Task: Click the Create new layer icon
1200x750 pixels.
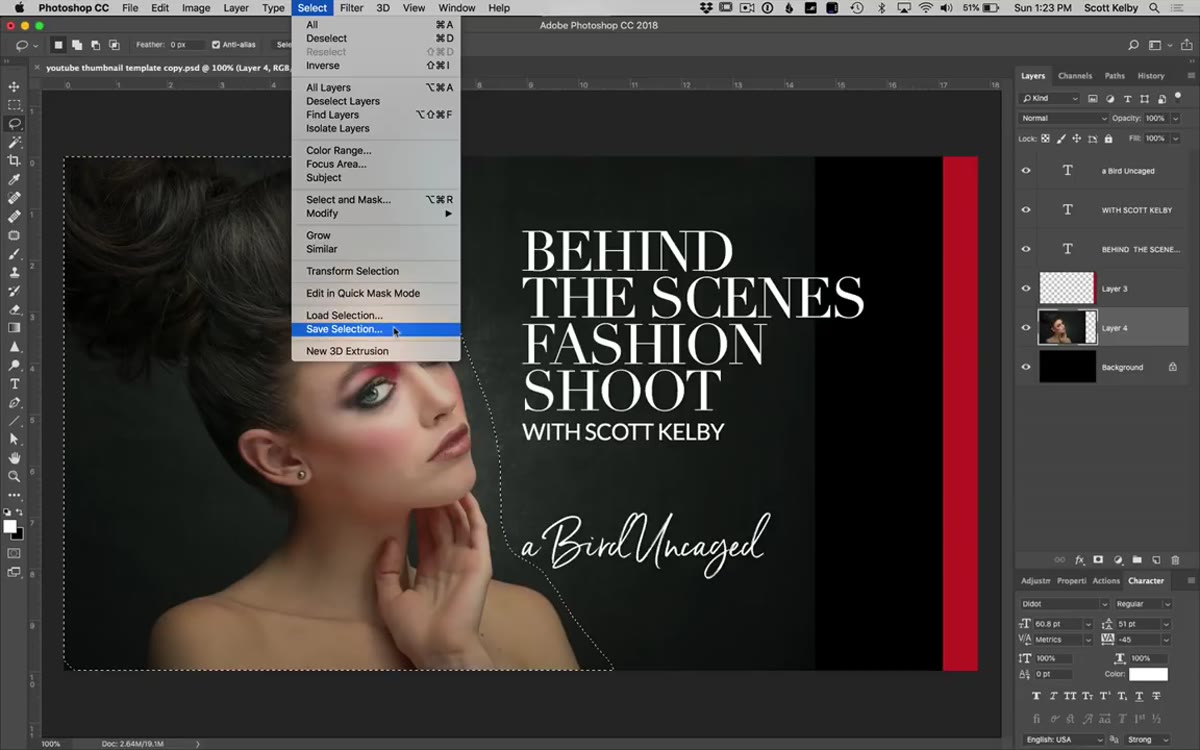Action: pyautogui.click(x=1155, y=560)
